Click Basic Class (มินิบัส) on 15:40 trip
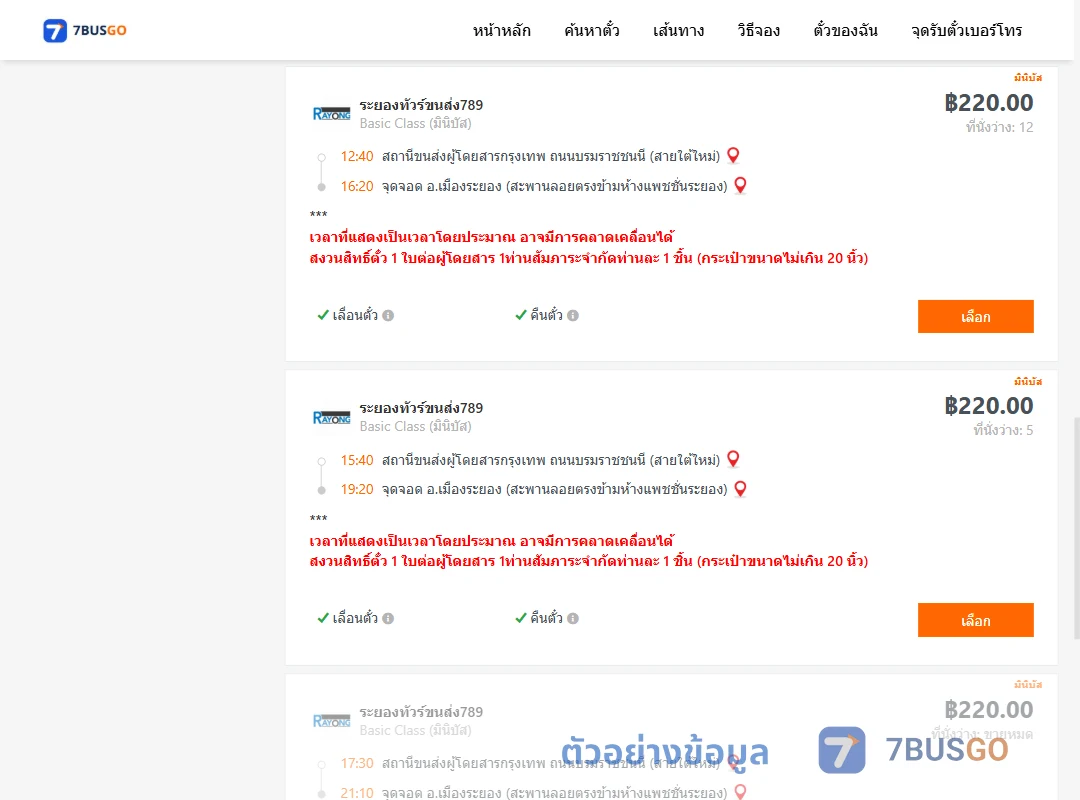Viewport: 1080px width, 800px height. click(x=415, y=427)
